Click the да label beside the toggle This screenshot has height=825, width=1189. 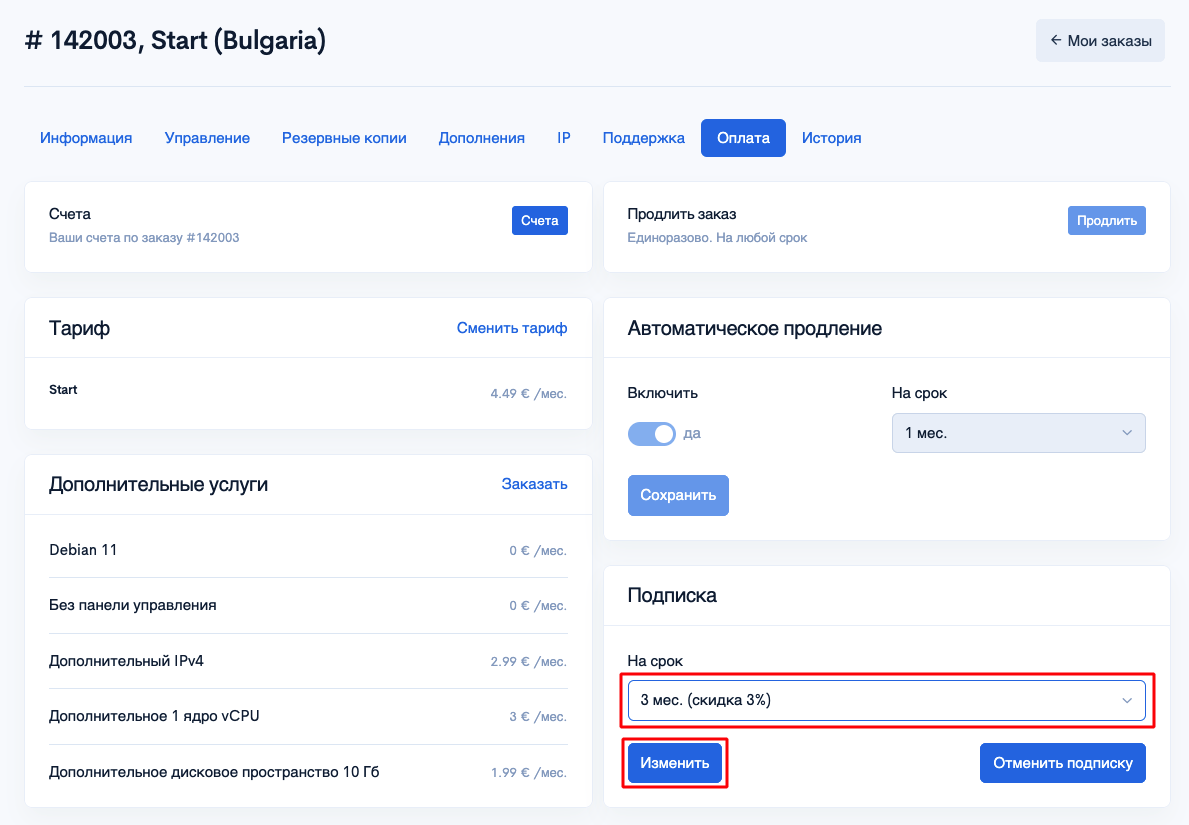692,434
